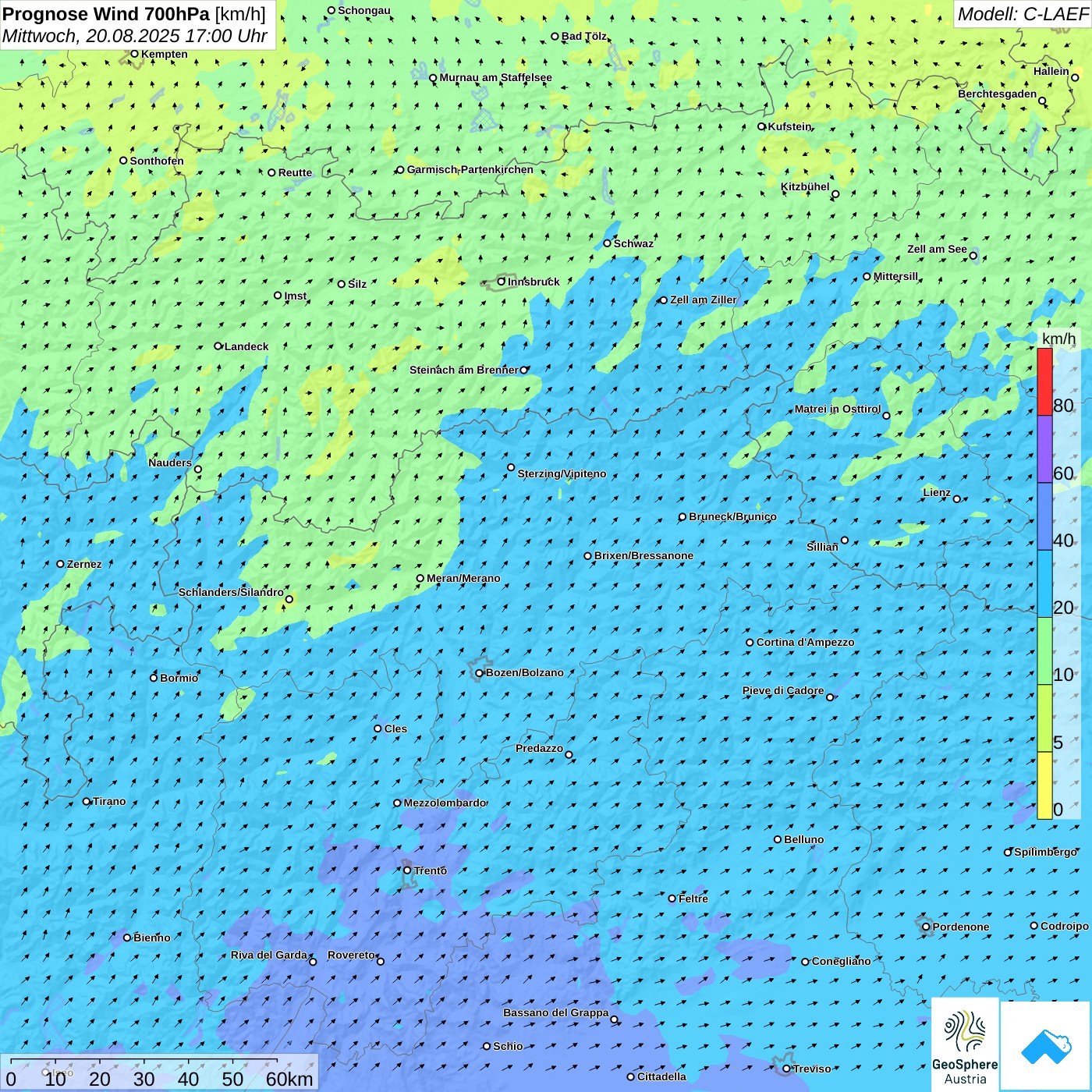Click the red 80 km/h legend segment

pos(1044,381)
